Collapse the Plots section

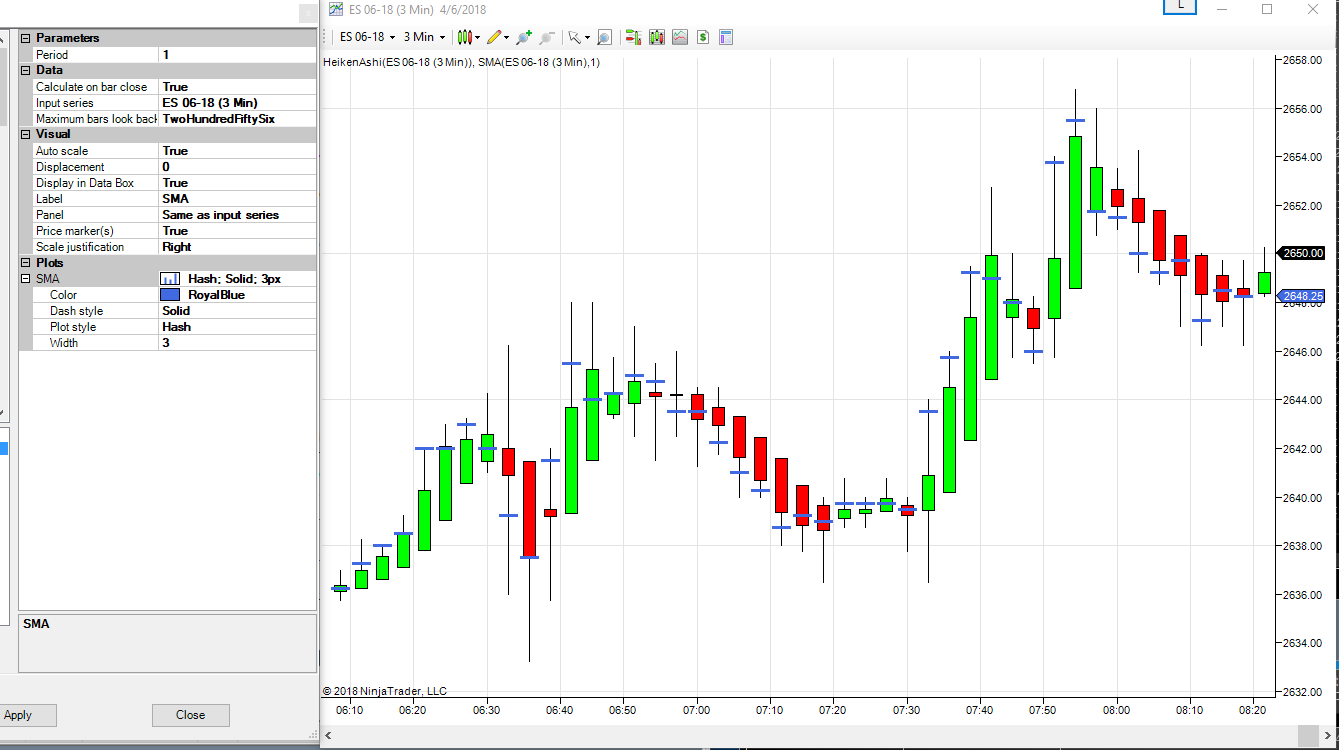pyautogui.click(x=26, y=263)
